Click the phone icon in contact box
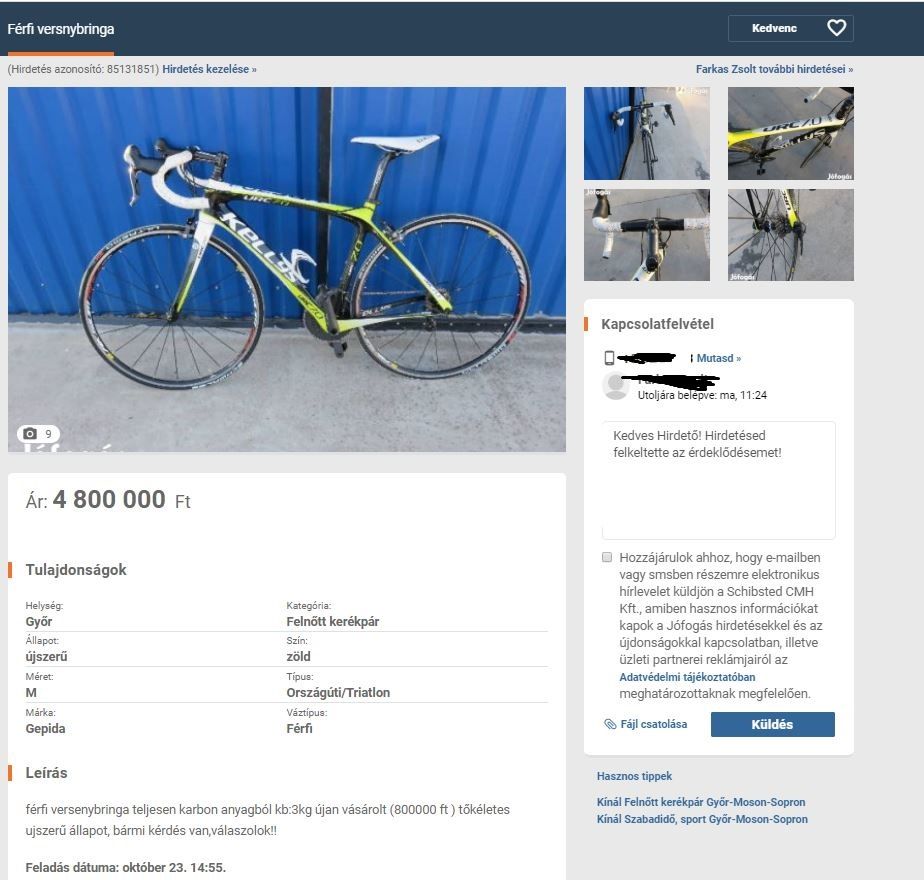Image resolution: width=924 pixels, height=880 pixels. pyautogui.click(x=609, y=358)
